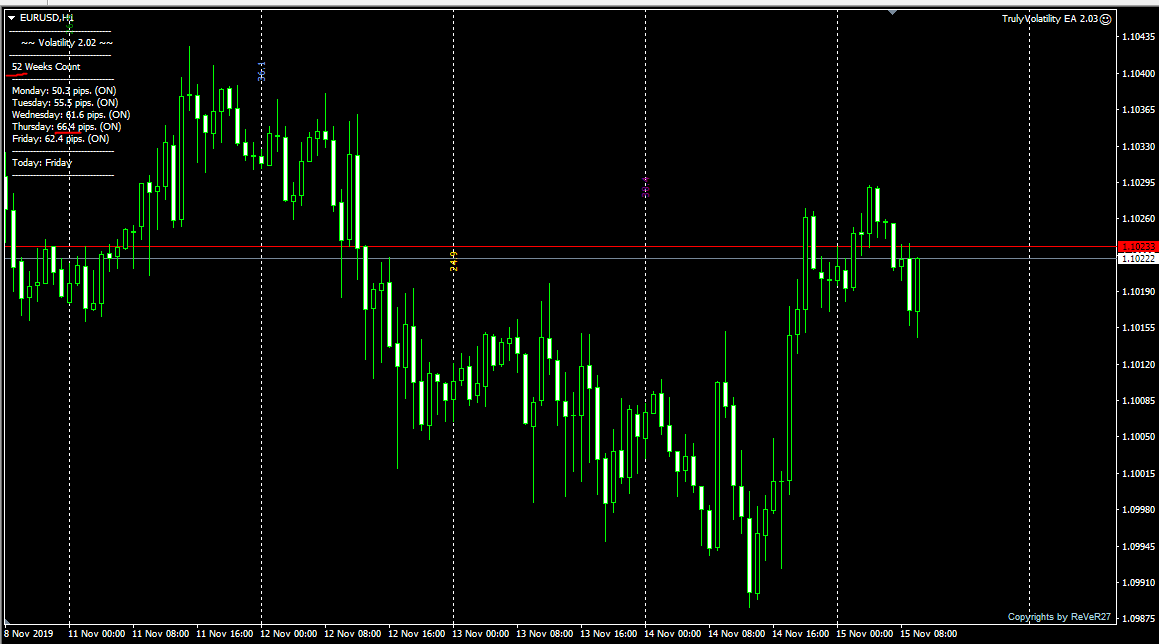1159x644 pixels.
Task: Click the 1.10435 price scale label
Action: [x=1138, y=37]
